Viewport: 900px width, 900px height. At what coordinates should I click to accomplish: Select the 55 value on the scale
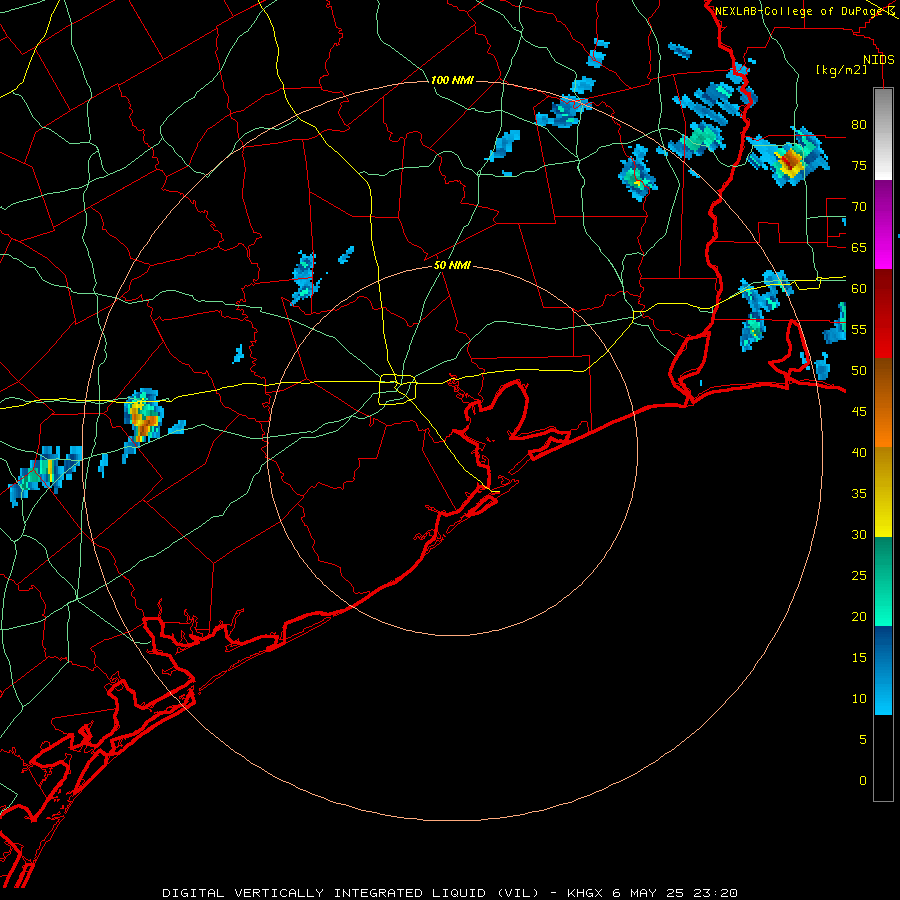pos(859,329)
